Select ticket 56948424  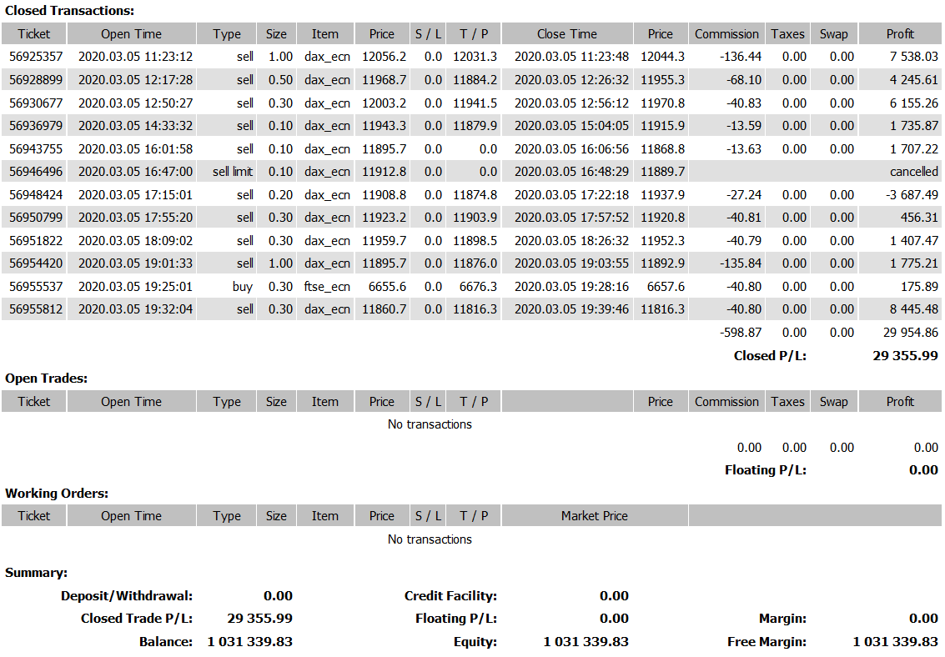36,195
